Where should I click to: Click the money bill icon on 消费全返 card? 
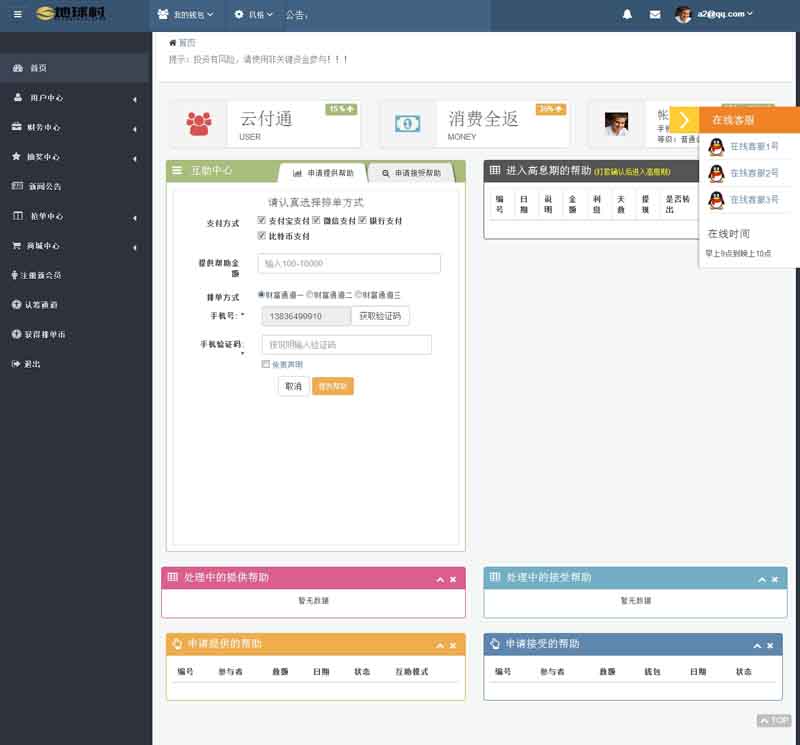point(407,123)
